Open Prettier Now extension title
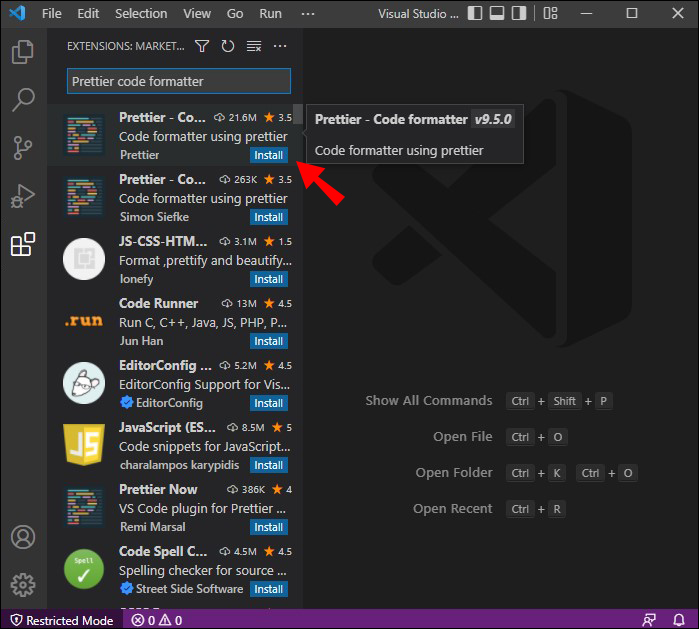The width and height of the screenshot is (699, 629). coord(158,489)
